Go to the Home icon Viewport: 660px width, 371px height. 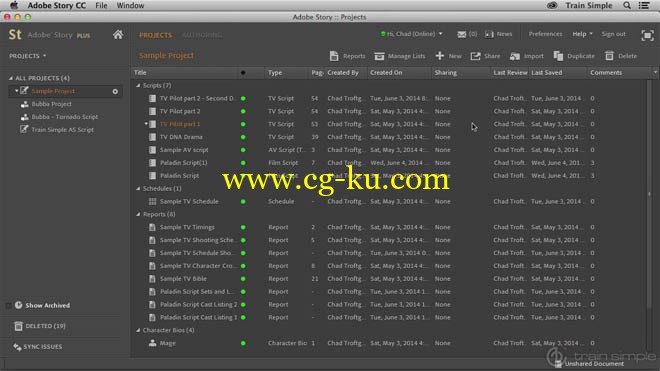[x=118, y=35]
